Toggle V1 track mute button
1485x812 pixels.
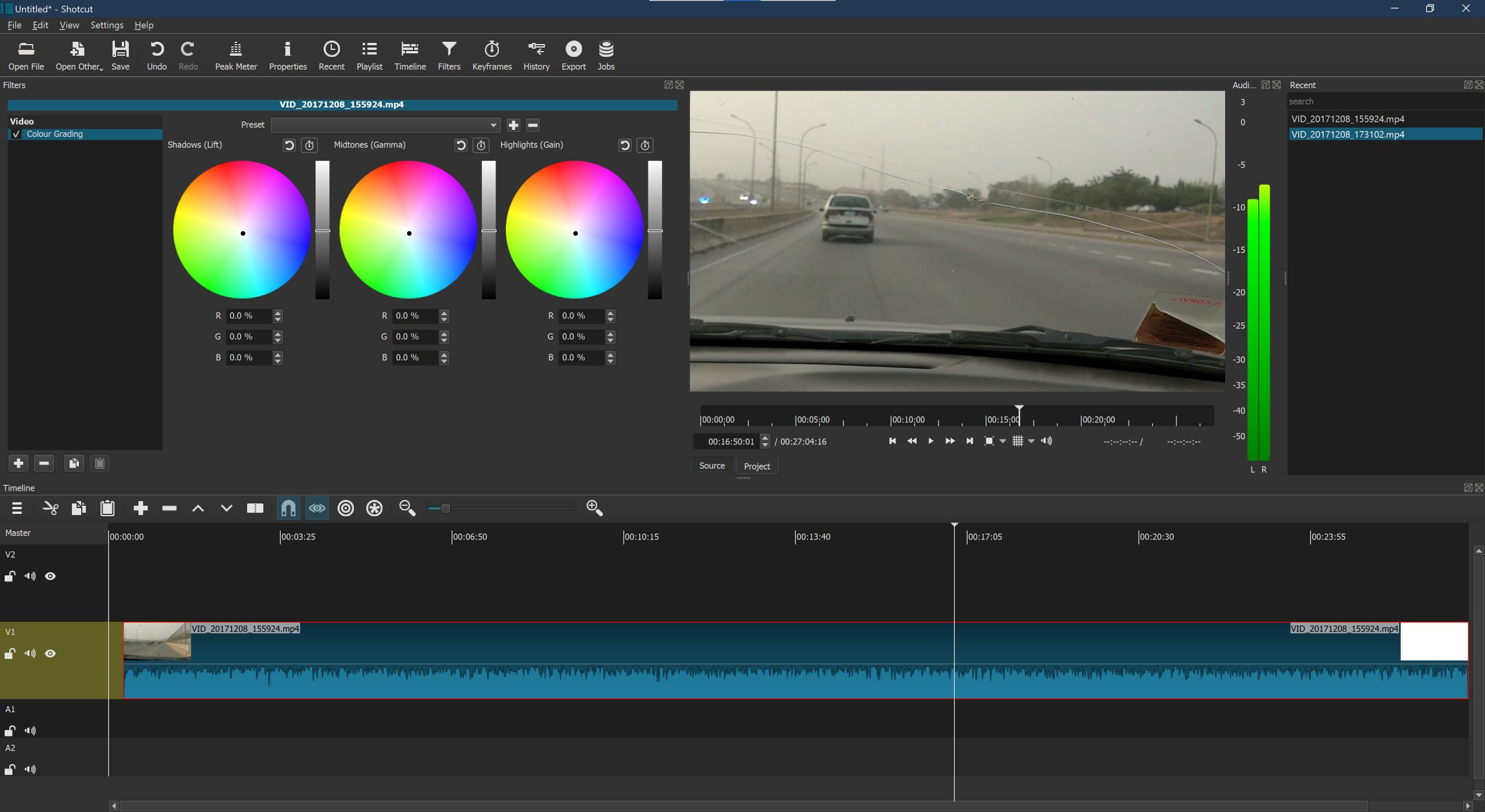(31, 653)
